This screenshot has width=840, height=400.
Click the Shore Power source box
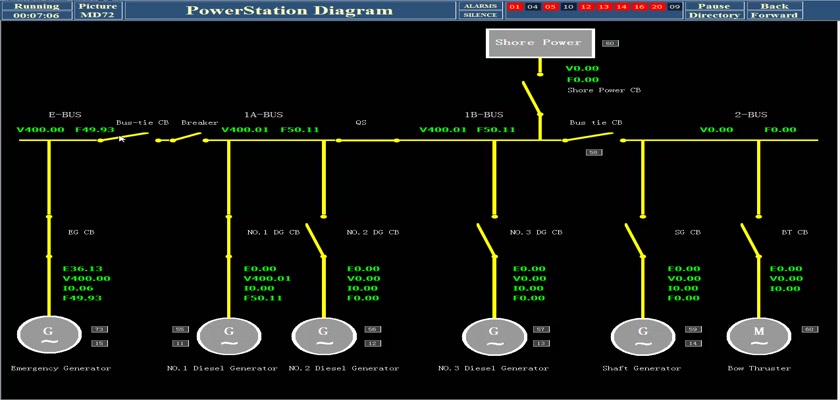540,43
